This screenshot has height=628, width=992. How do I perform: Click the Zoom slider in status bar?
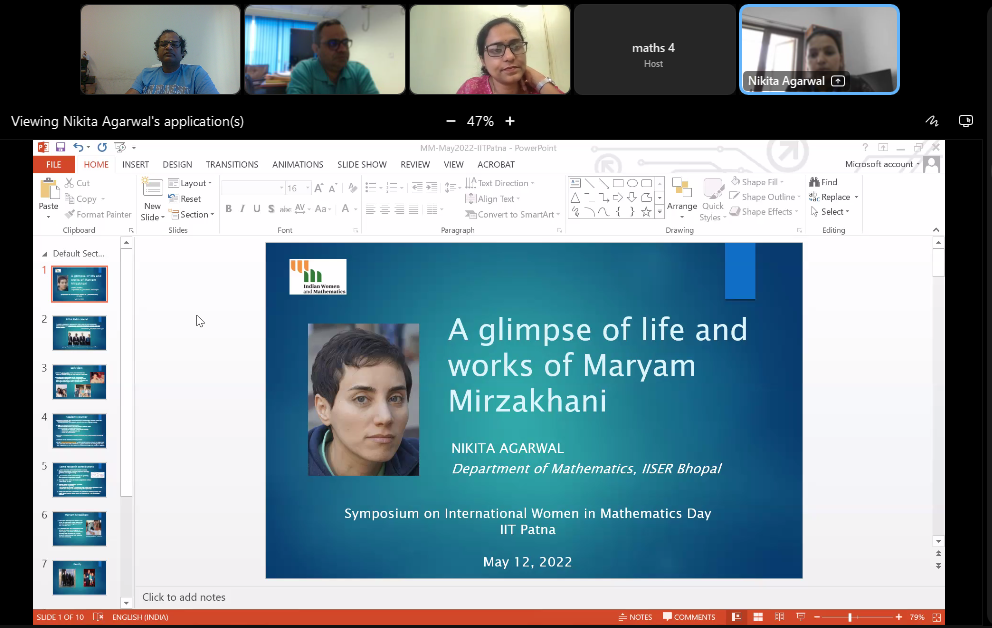click(x=850, y=617)
